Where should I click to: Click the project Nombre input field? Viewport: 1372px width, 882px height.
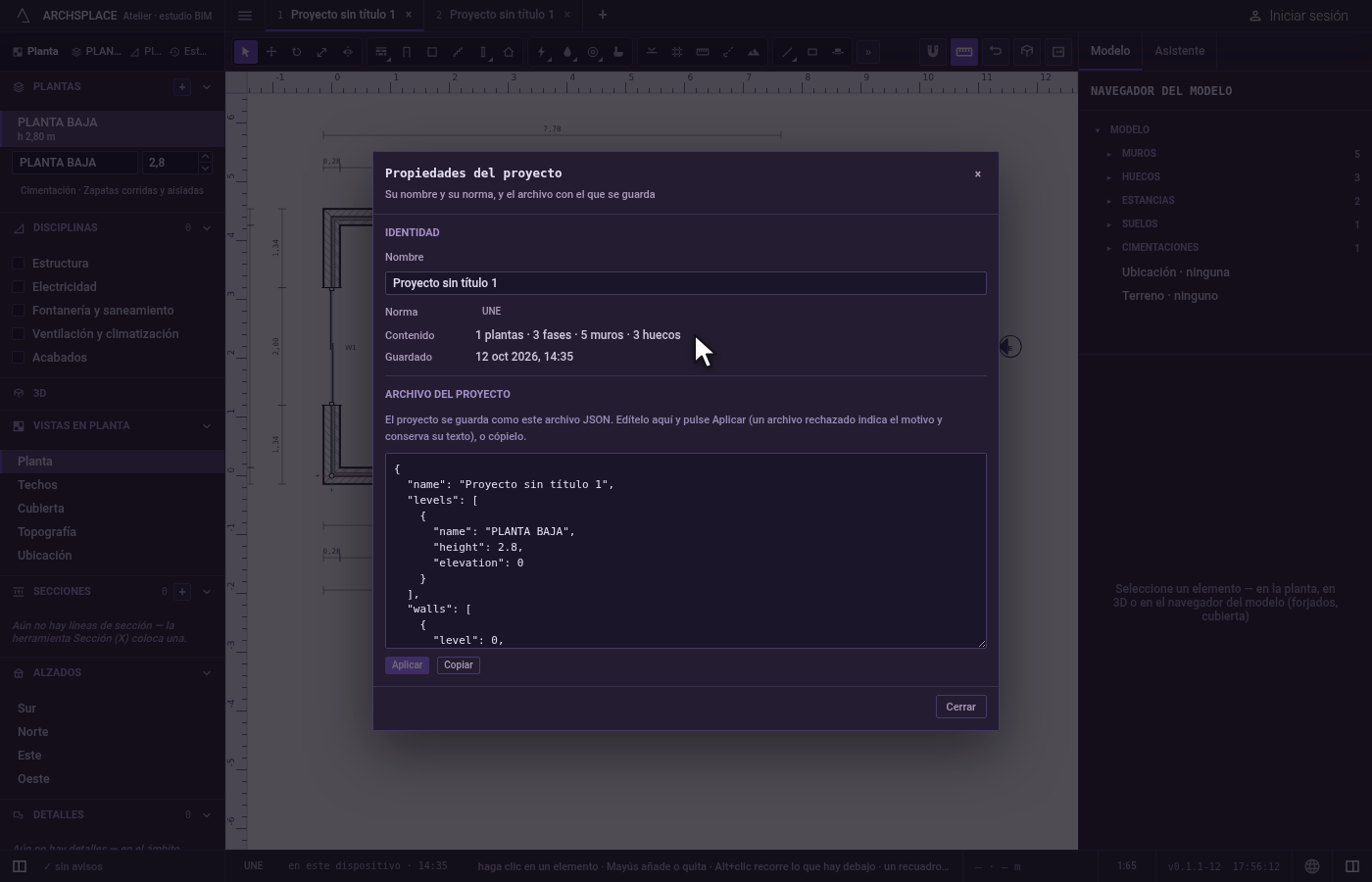tap(686, 283)
